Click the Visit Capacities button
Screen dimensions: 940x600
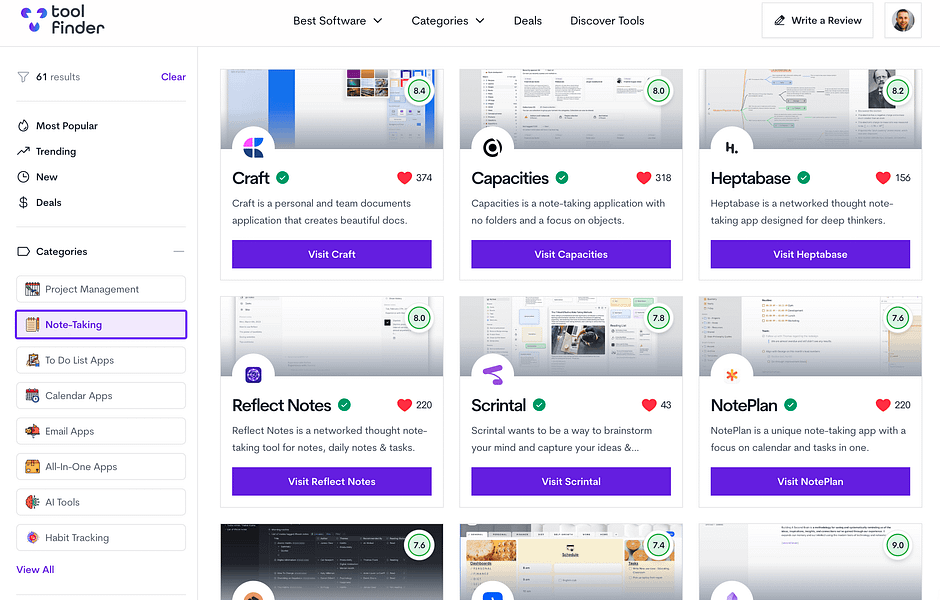(x=571, y=254)
